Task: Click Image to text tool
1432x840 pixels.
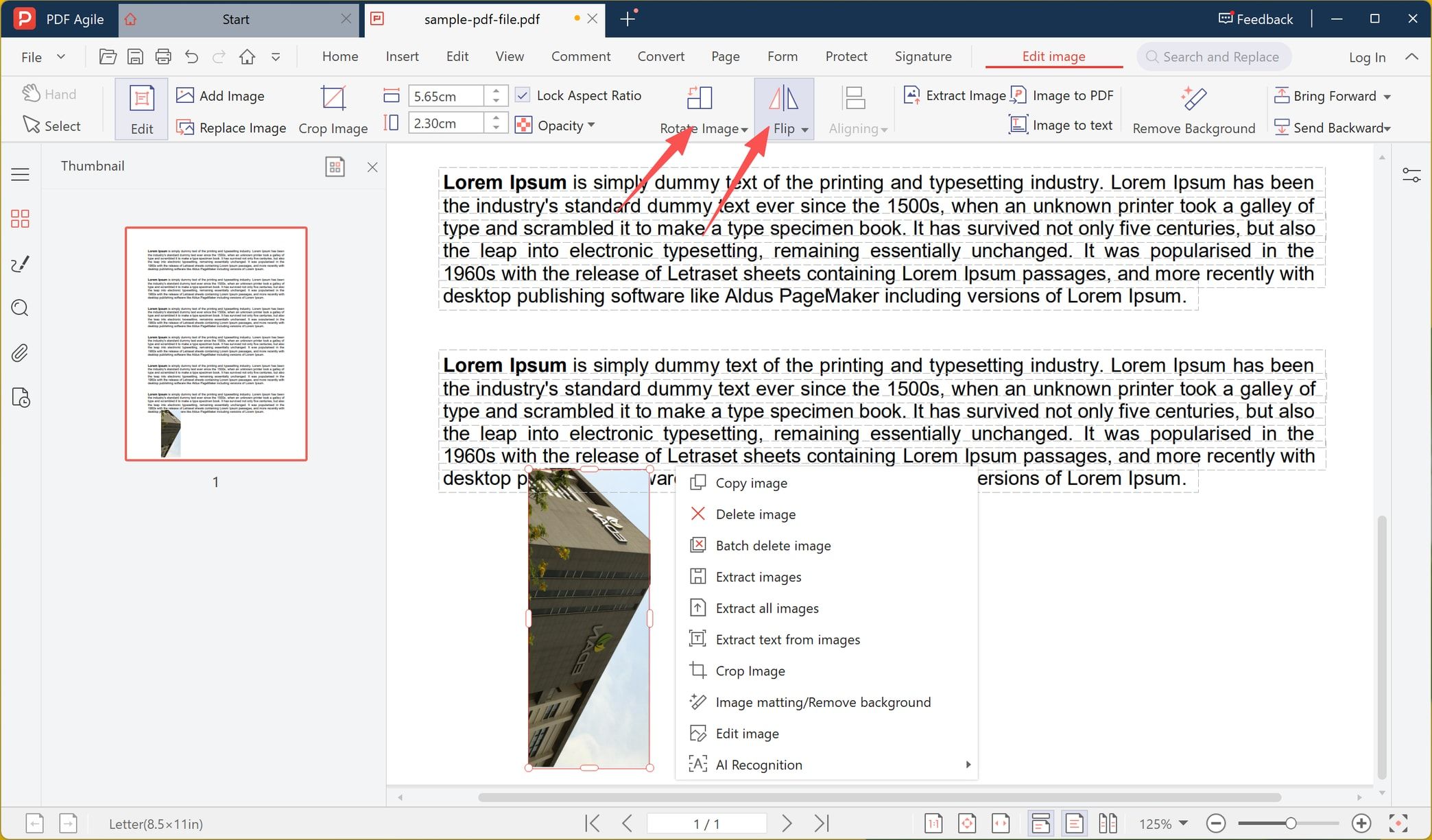Action: 1061,125
